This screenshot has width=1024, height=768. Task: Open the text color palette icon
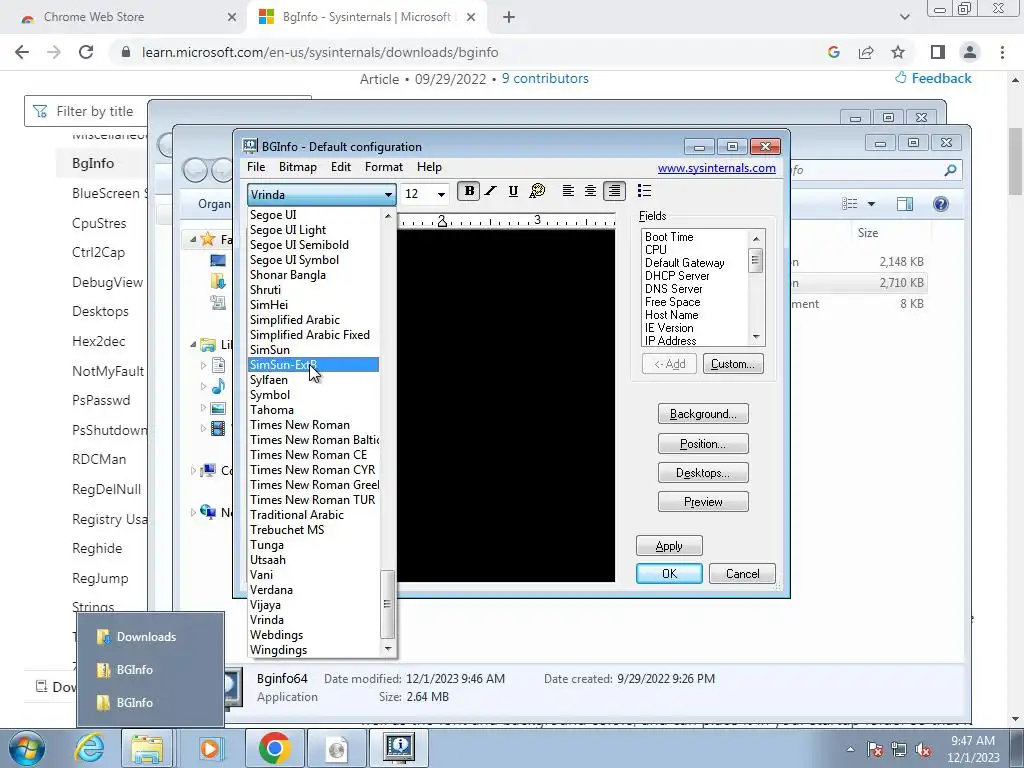tap(537, 191)
